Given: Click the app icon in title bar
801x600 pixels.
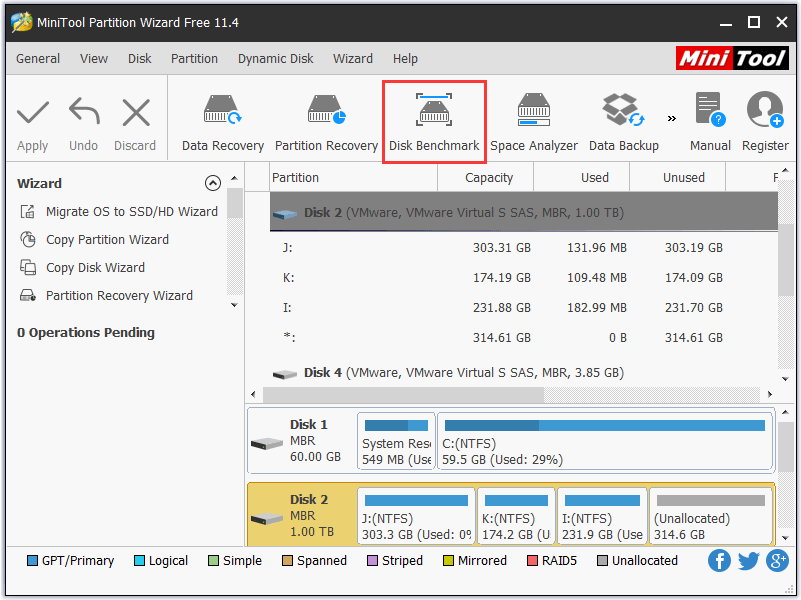Looking at the screenshot, I should pos(21,22).
